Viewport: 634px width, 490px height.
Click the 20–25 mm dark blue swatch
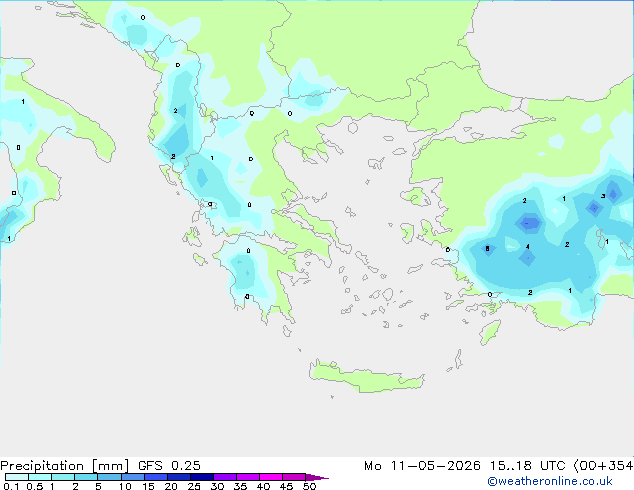tap(179, 477)
